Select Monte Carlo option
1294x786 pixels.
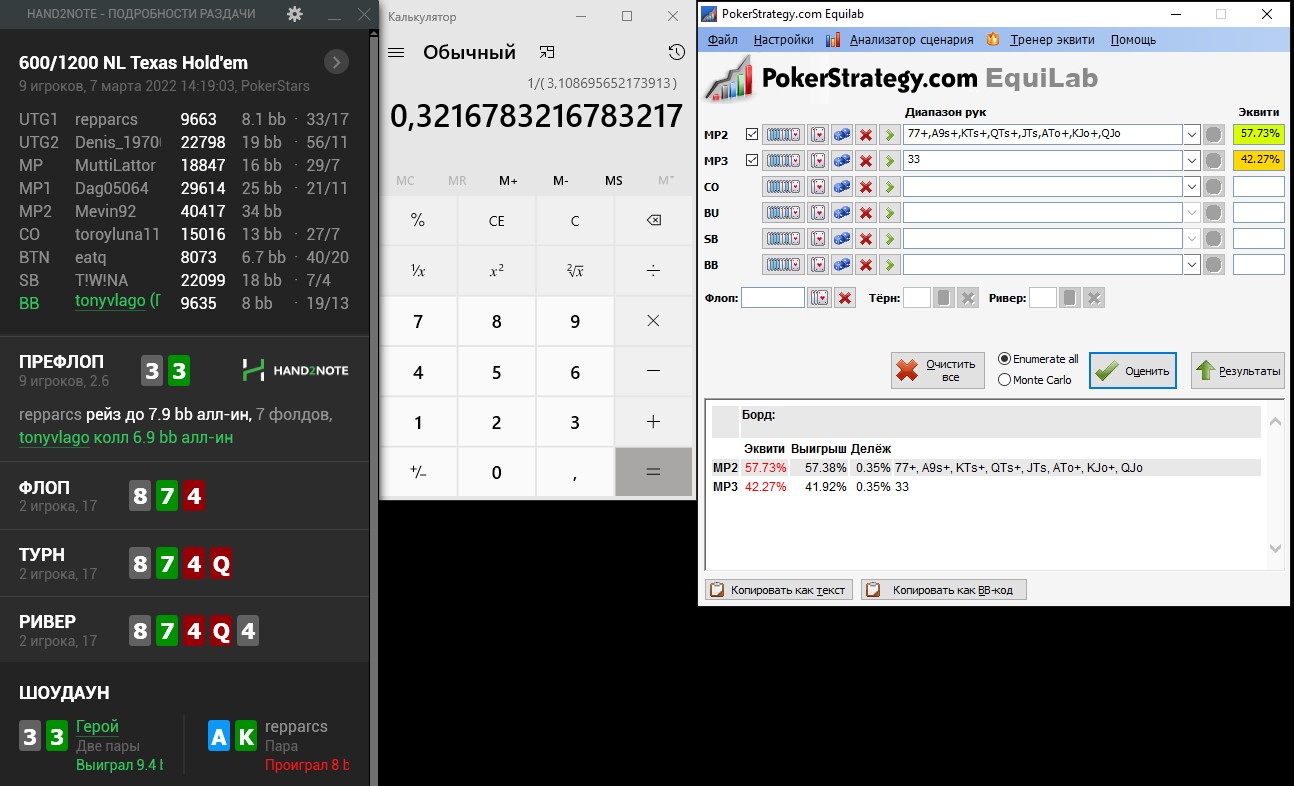click(x=1034, y=380)
